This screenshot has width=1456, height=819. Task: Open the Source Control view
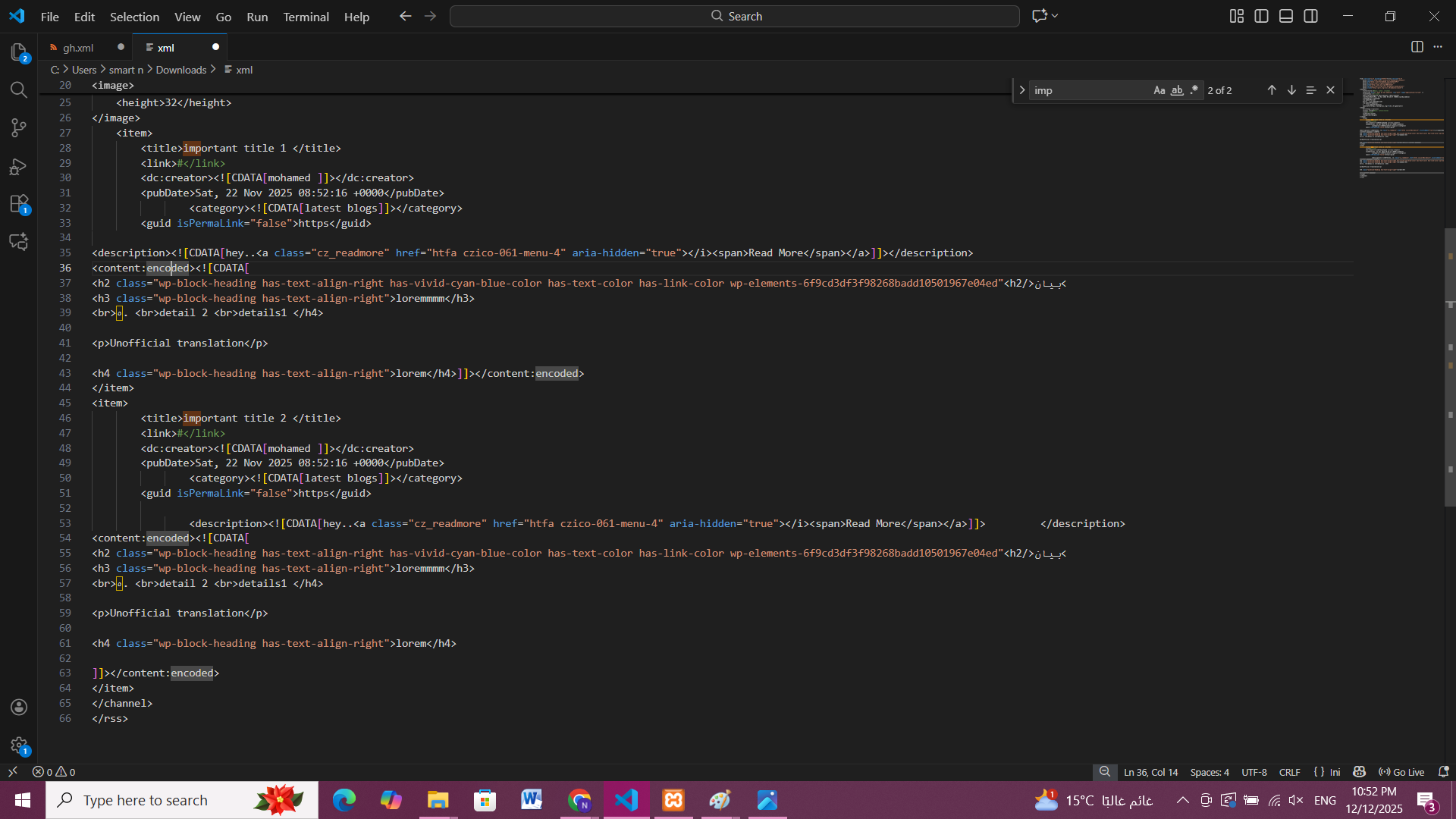point(19,127)
